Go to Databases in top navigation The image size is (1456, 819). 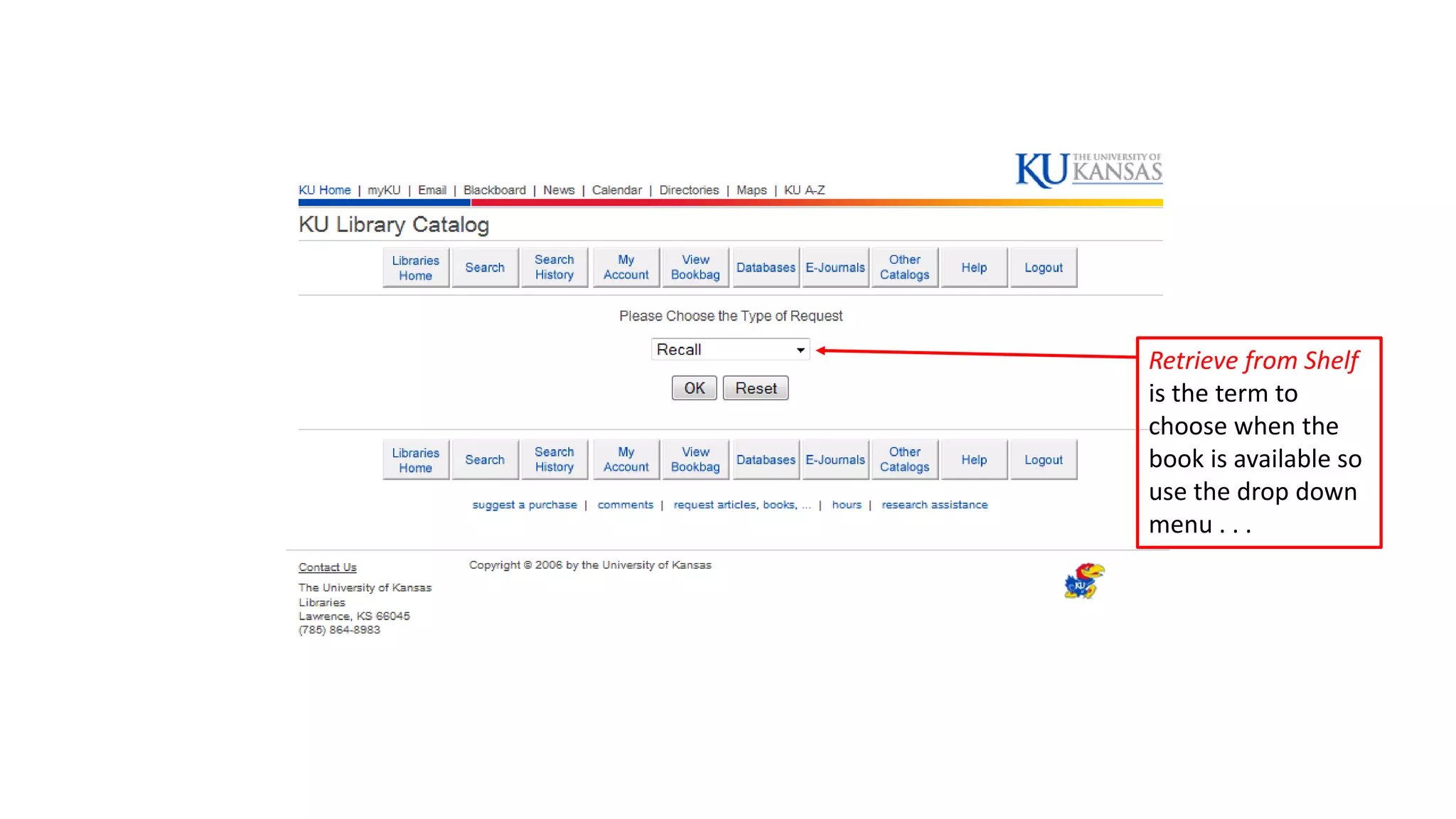[766, 268]
